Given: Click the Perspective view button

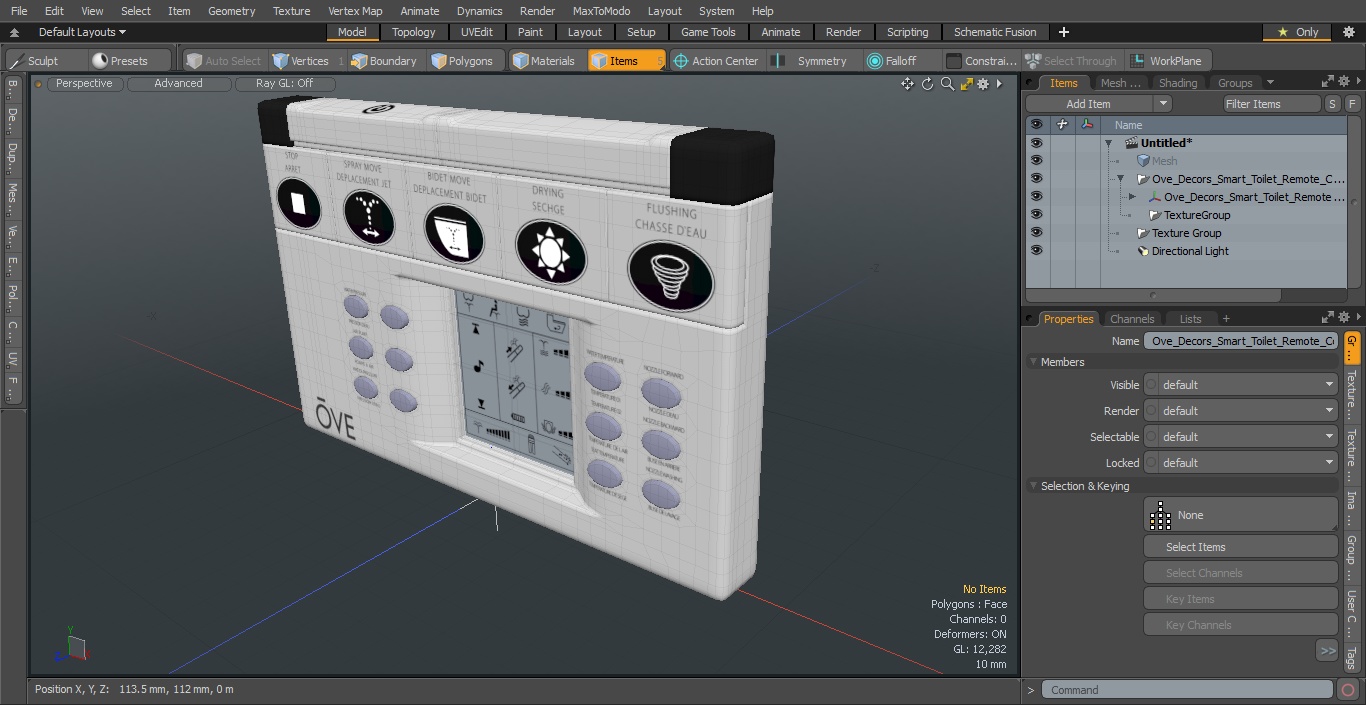Looking at the screenshot, I should pos(84,83).
